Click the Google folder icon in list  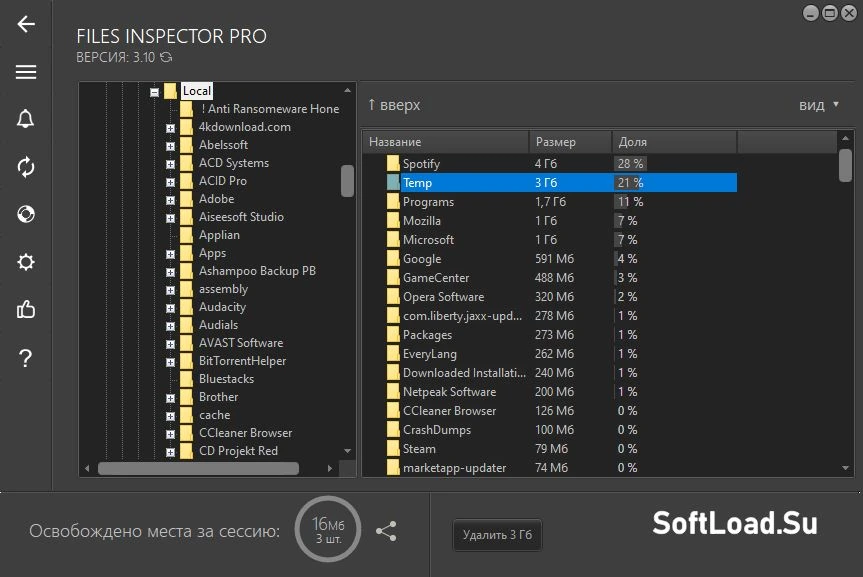tap(393, 259)
